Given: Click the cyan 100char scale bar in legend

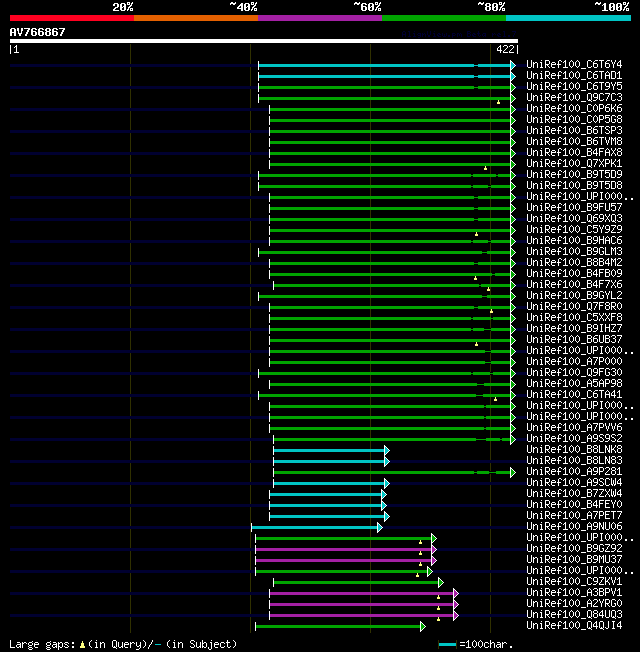Looking at the screenshot, I should pyautogui.click(x=447, y=645).
